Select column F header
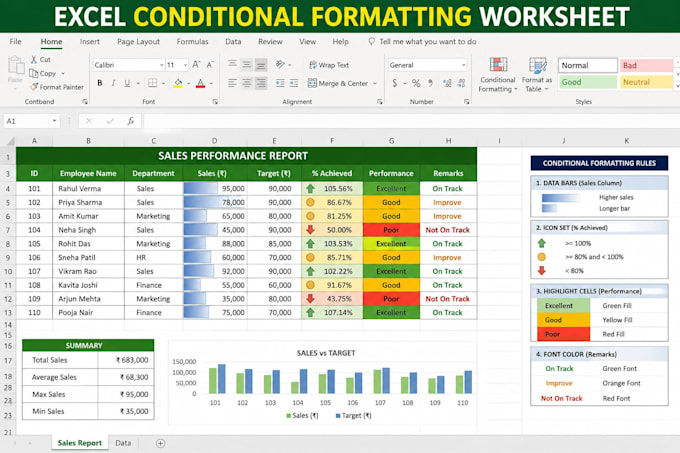 (332, 141)
